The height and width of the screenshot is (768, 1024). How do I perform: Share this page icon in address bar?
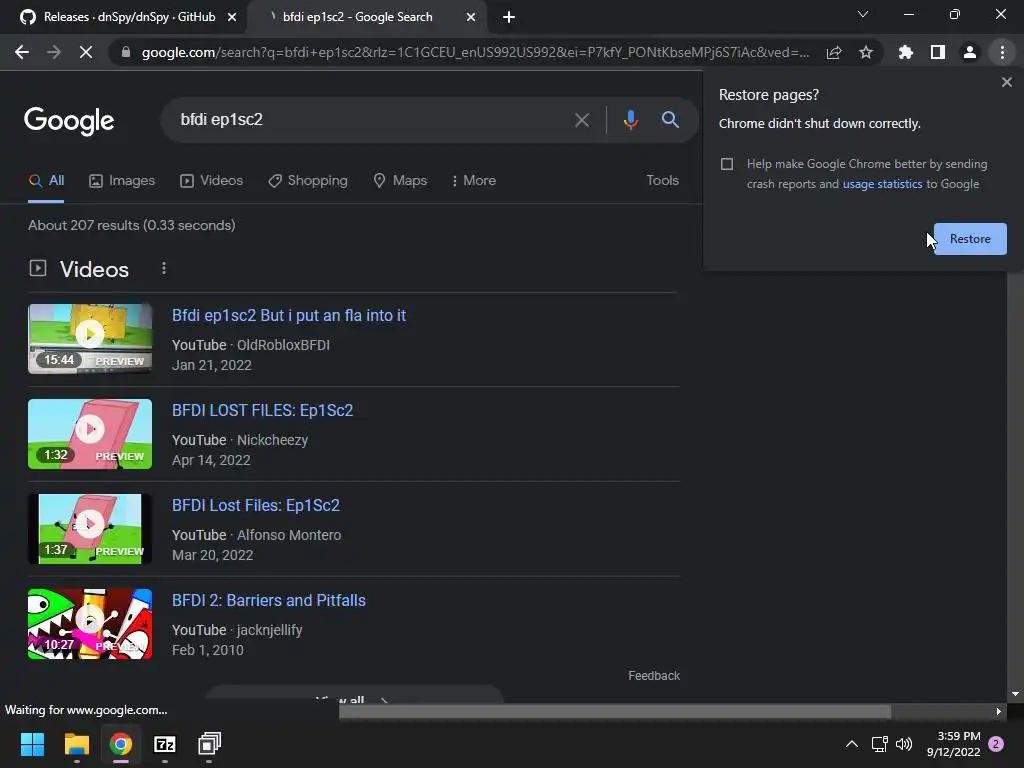click(x=834, y=52)
